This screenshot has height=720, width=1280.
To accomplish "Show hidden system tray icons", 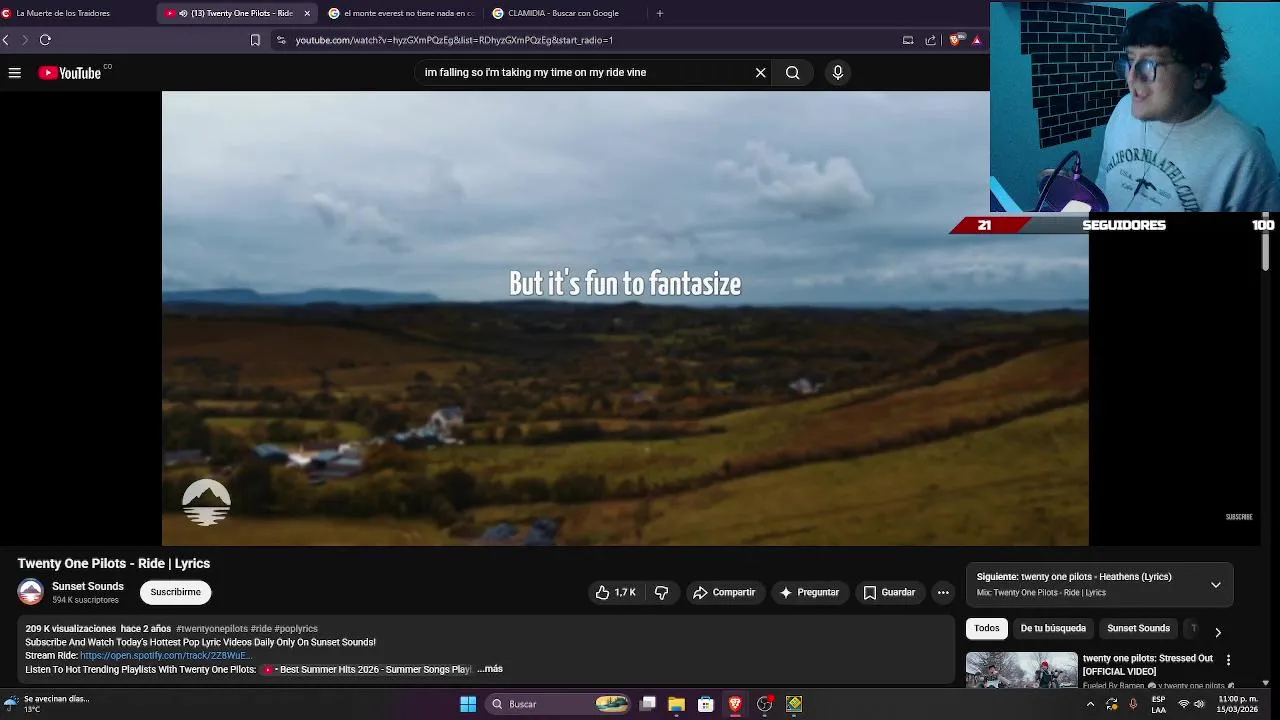I will point(1090,704).
